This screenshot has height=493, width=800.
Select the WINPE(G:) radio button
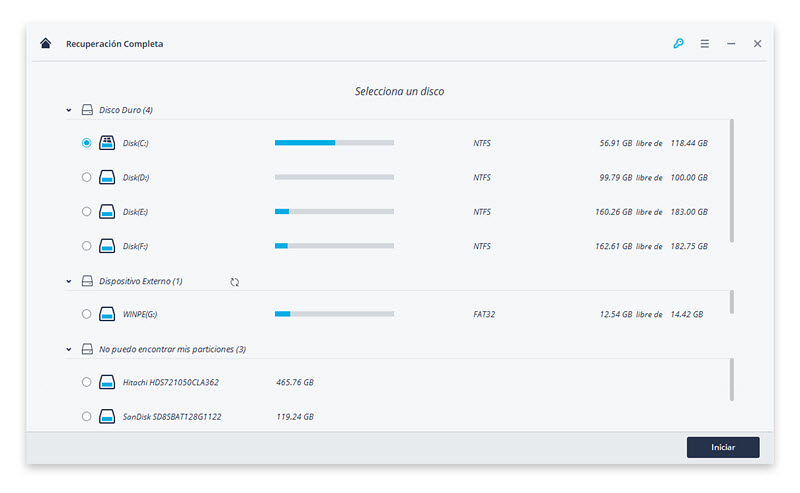coord(86,314)
